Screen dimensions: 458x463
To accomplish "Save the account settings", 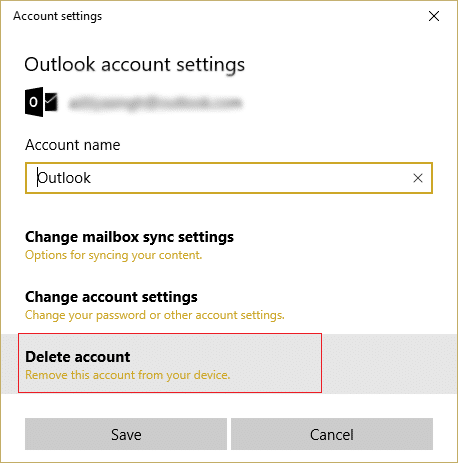I will 126,434.
